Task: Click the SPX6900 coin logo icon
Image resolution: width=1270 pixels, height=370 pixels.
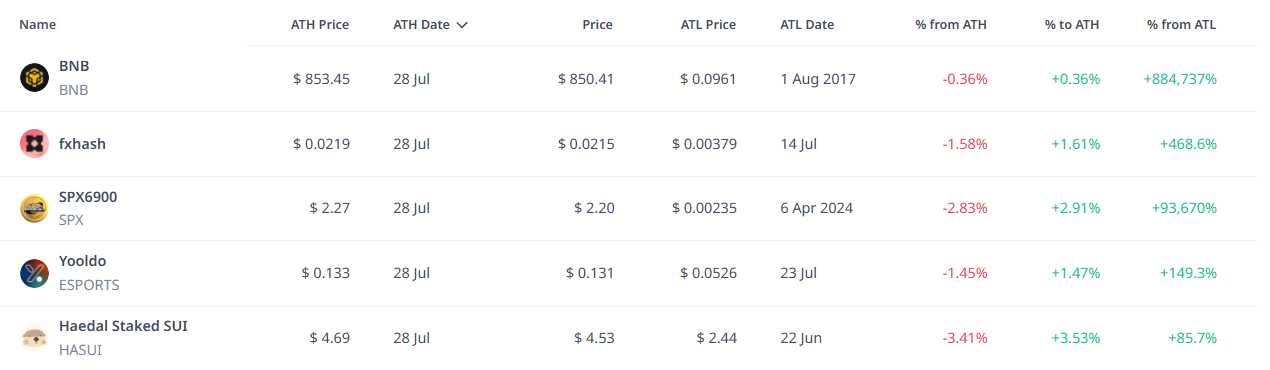Action: (34, 208)
